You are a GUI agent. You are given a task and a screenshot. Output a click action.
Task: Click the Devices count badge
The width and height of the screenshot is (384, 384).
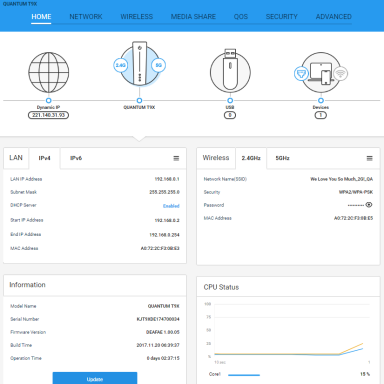(321, 115)
